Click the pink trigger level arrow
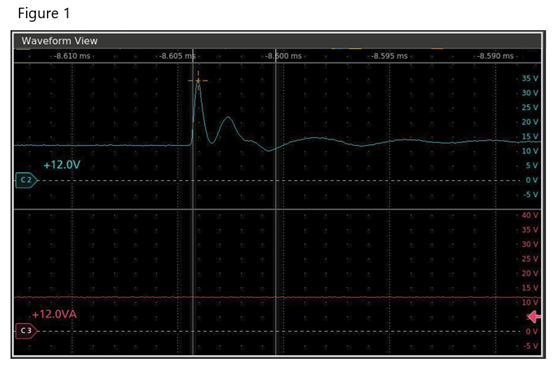 coord(534,316)
